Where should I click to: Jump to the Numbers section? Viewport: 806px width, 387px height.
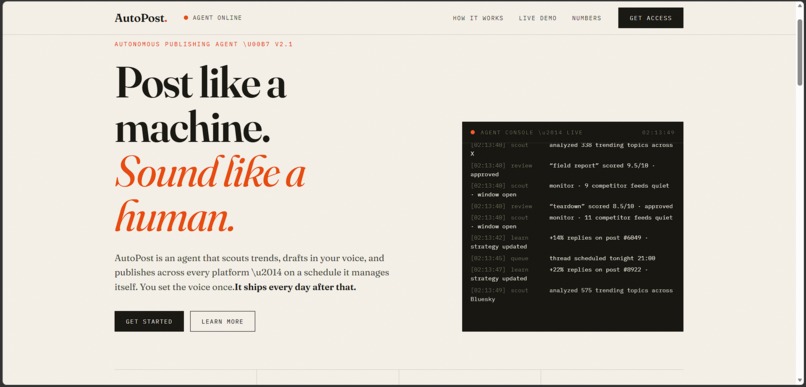[587, 18]
